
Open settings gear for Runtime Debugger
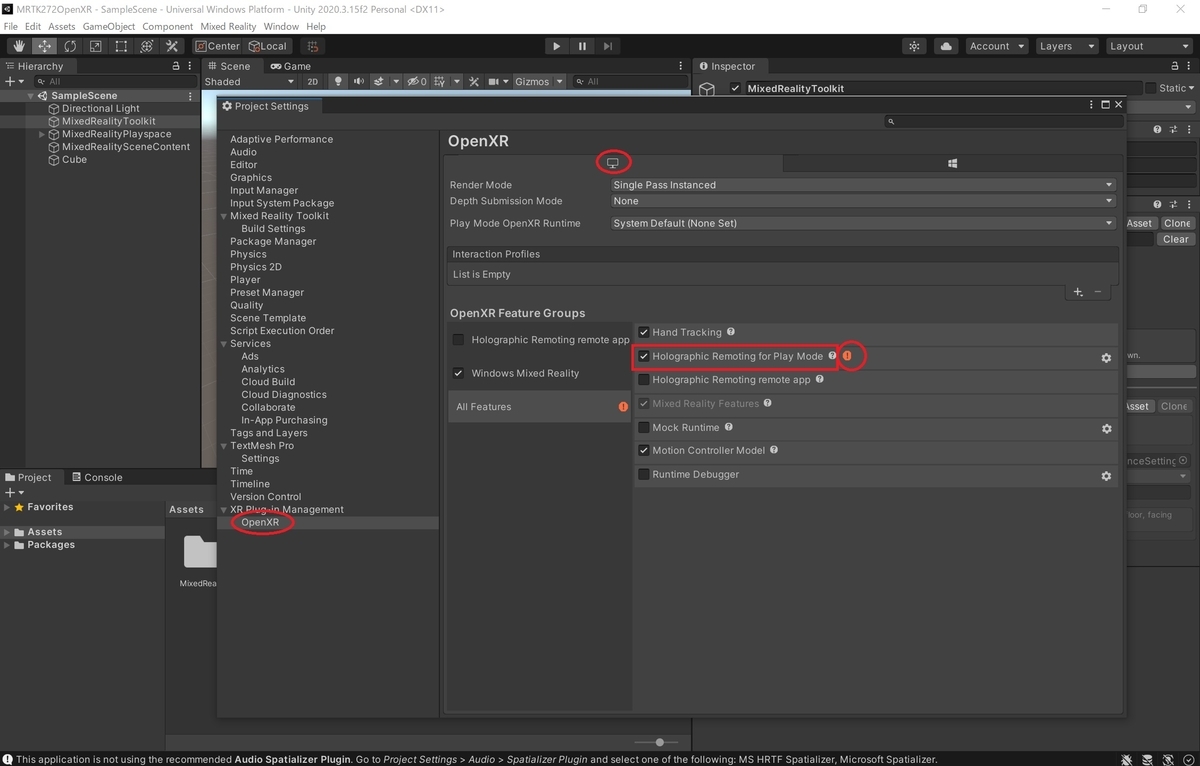(x=1106, y=476)
